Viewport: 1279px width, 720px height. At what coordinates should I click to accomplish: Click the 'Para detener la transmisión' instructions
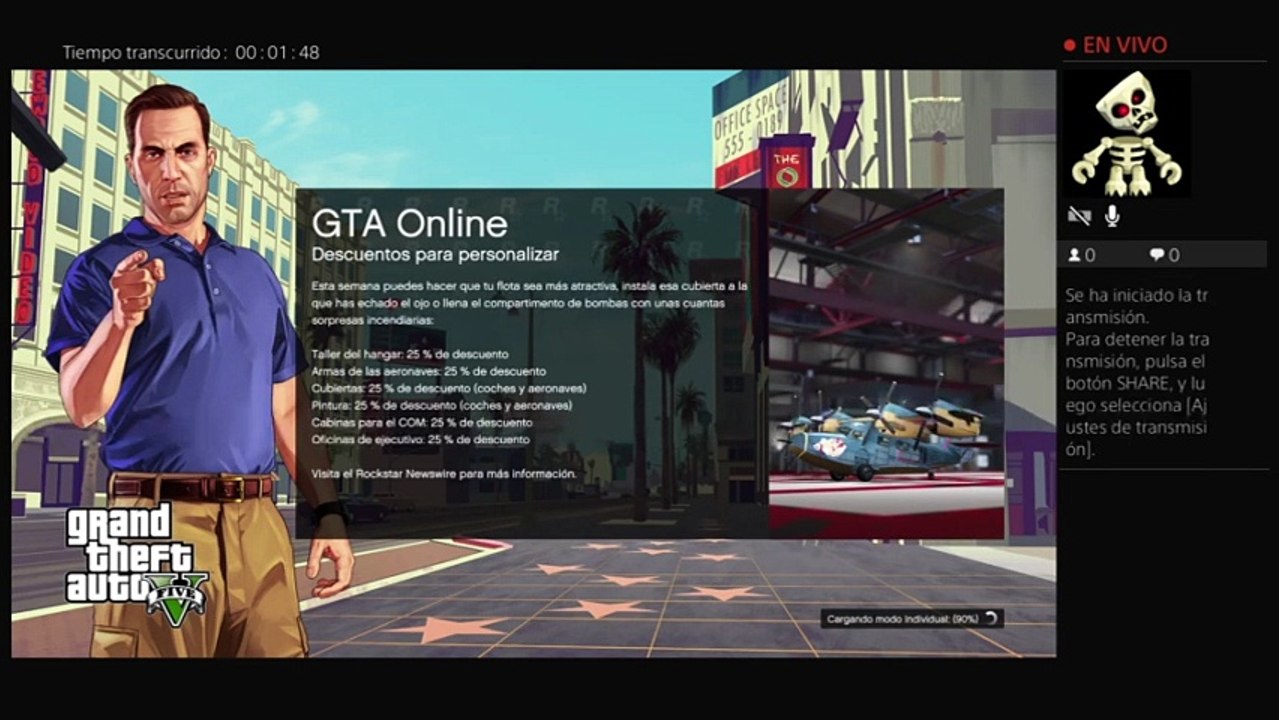(1137, 394)
